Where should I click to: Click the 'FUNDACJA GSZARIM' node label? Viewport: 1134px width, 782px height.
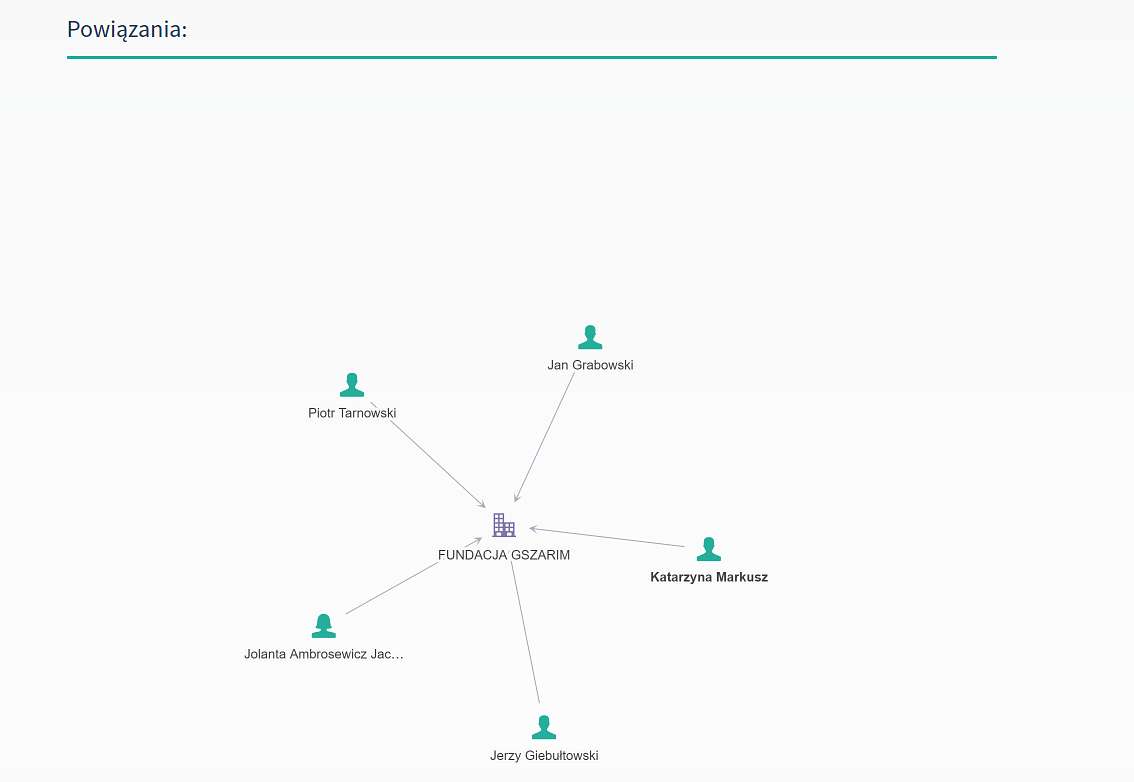504,555
